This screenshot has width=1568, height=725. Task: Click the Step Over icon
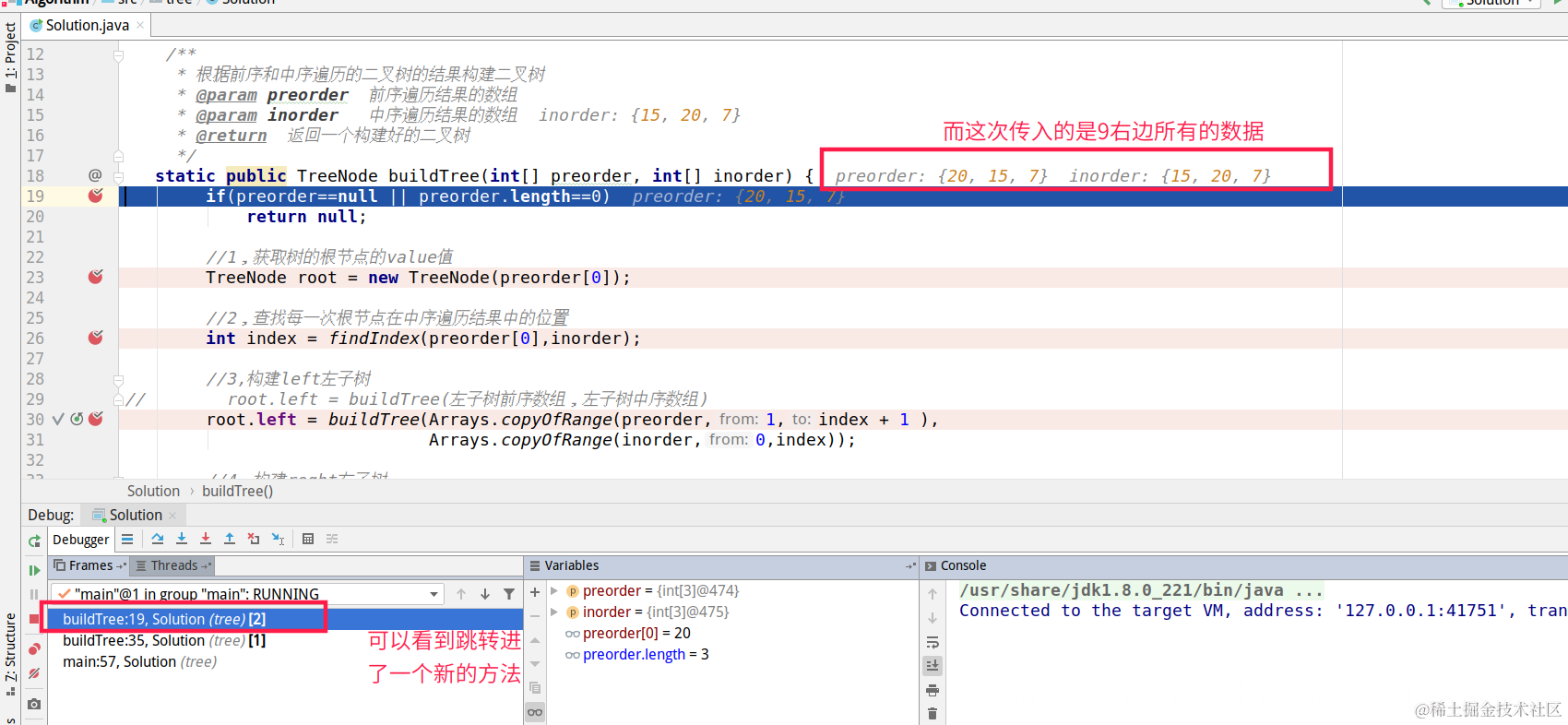pos(158,540)
